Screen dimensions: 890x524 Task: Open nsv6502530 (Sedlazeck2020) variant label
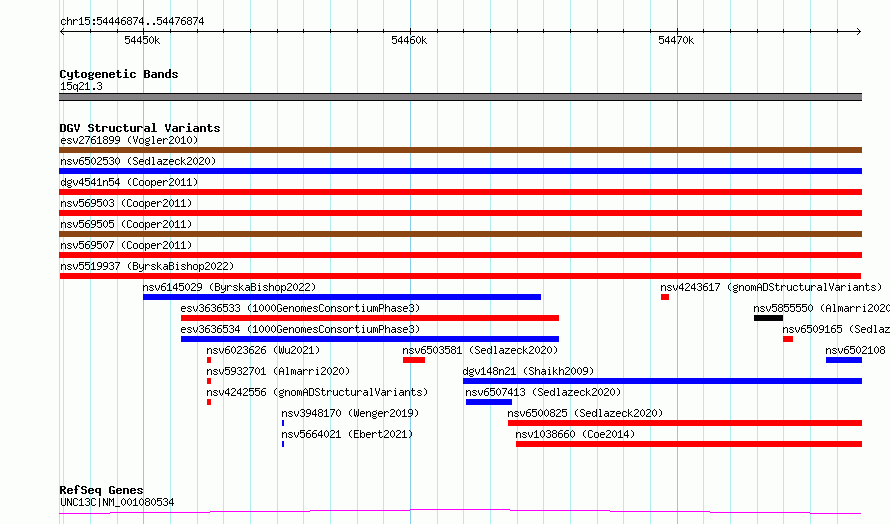[x=138, y=161]
